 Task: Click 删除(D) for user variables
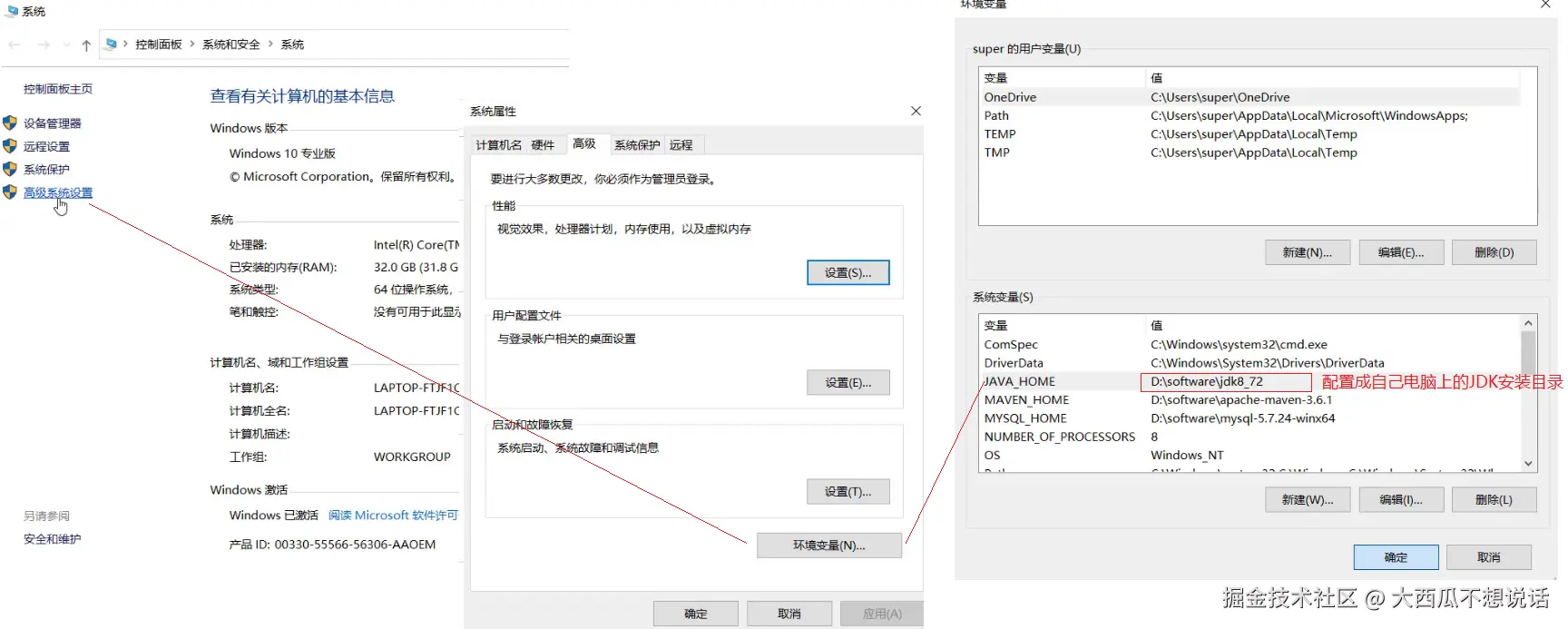click(1494, 252)
